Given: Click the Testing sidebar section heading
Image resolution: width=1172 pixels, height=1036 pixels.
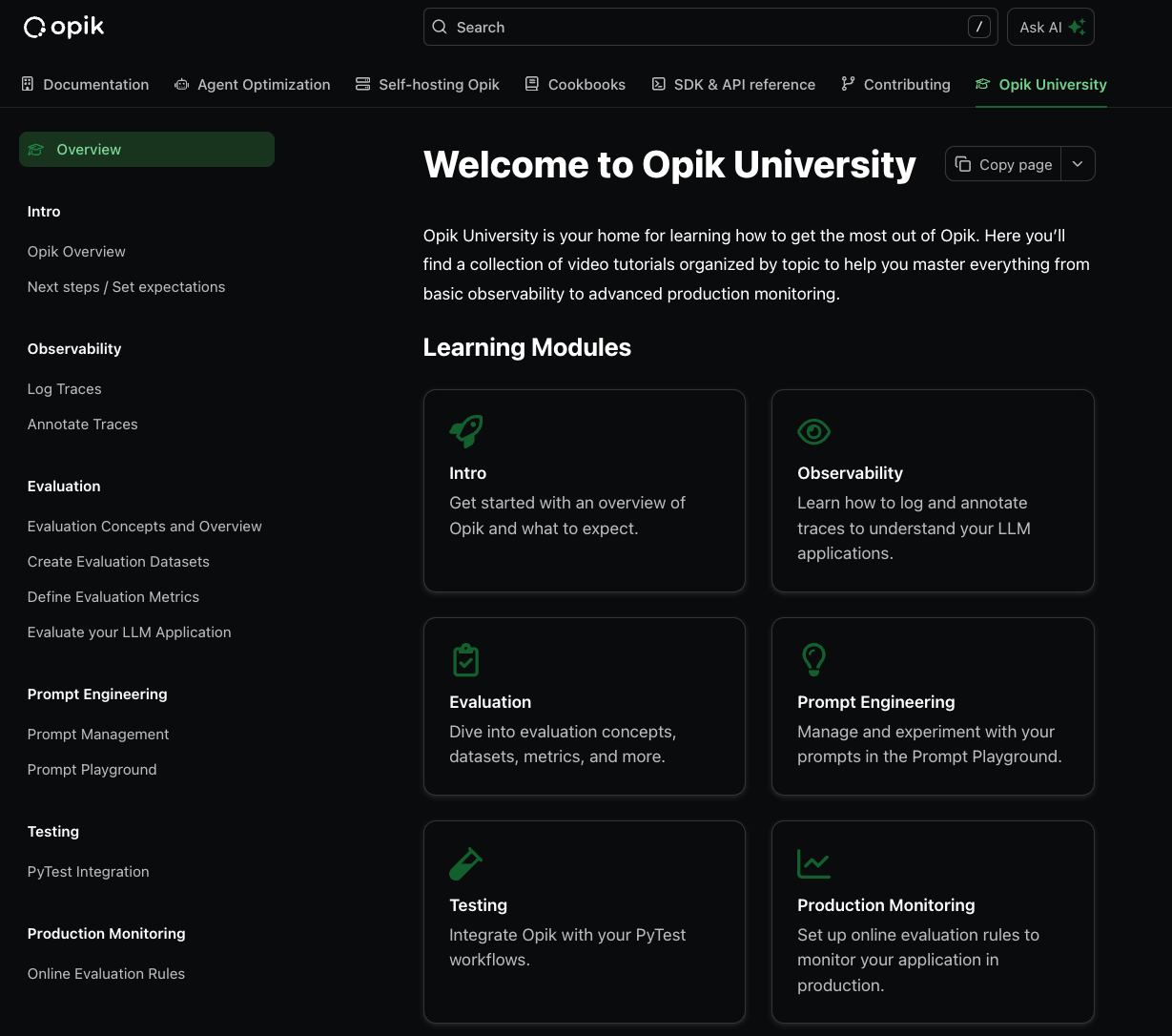Looking at the screenshot, I should click(x=53, y=832).
